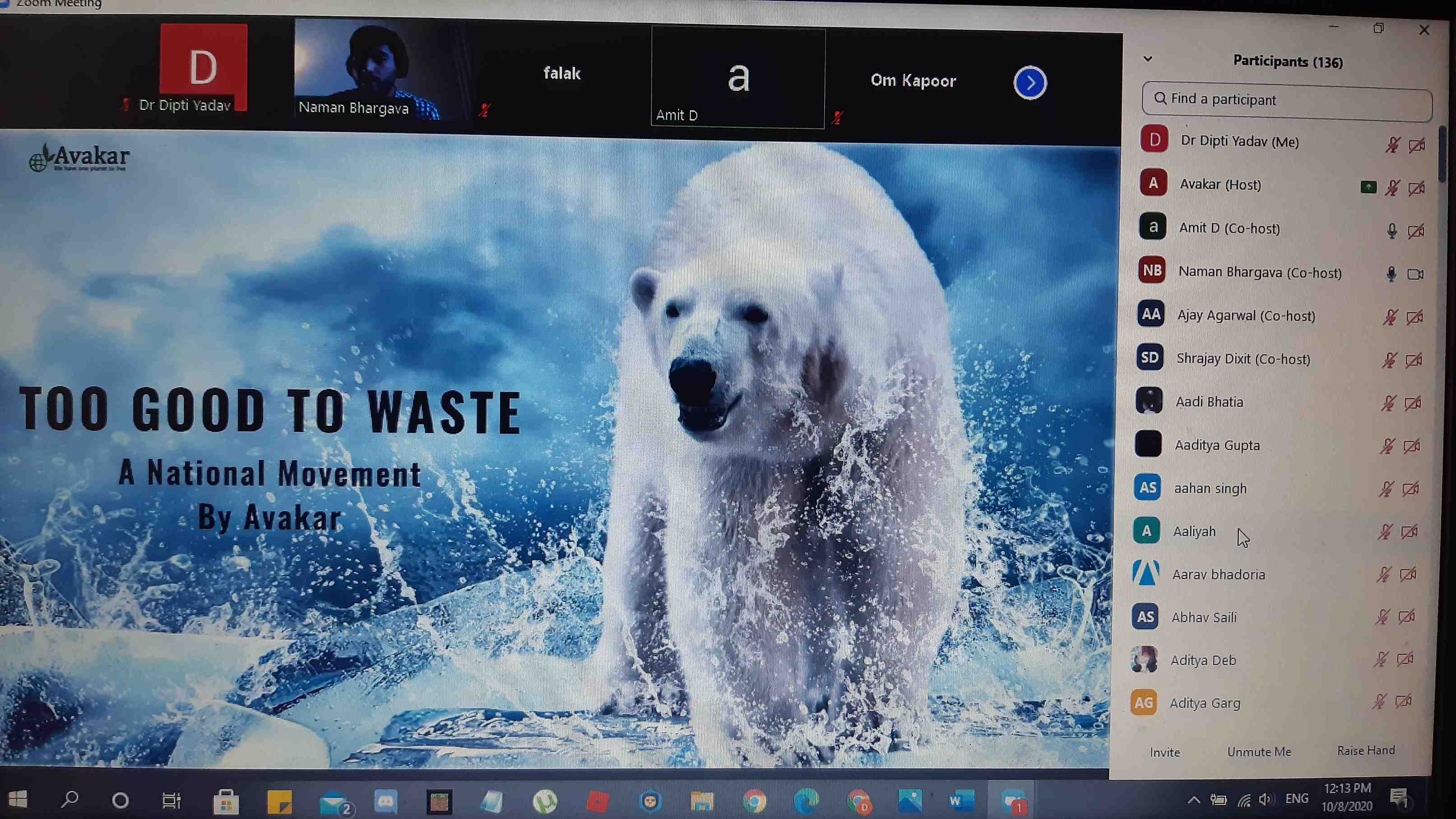The height and width of the screenshot is (819, 1456).
Task: Open Microsoft Word from the taskbar
Action: [960, 800]
